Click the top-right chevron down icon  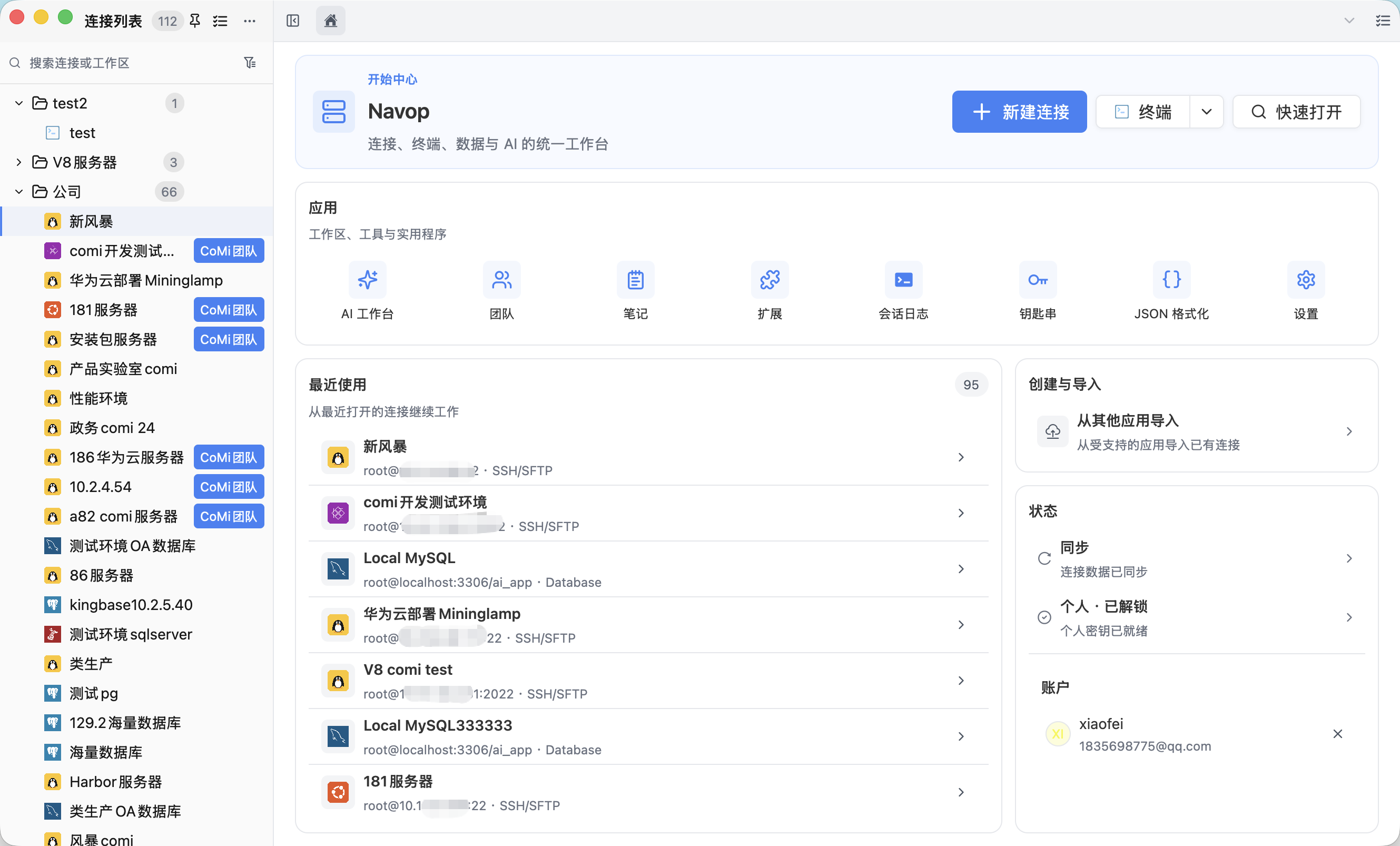(x=1349, y=21)
